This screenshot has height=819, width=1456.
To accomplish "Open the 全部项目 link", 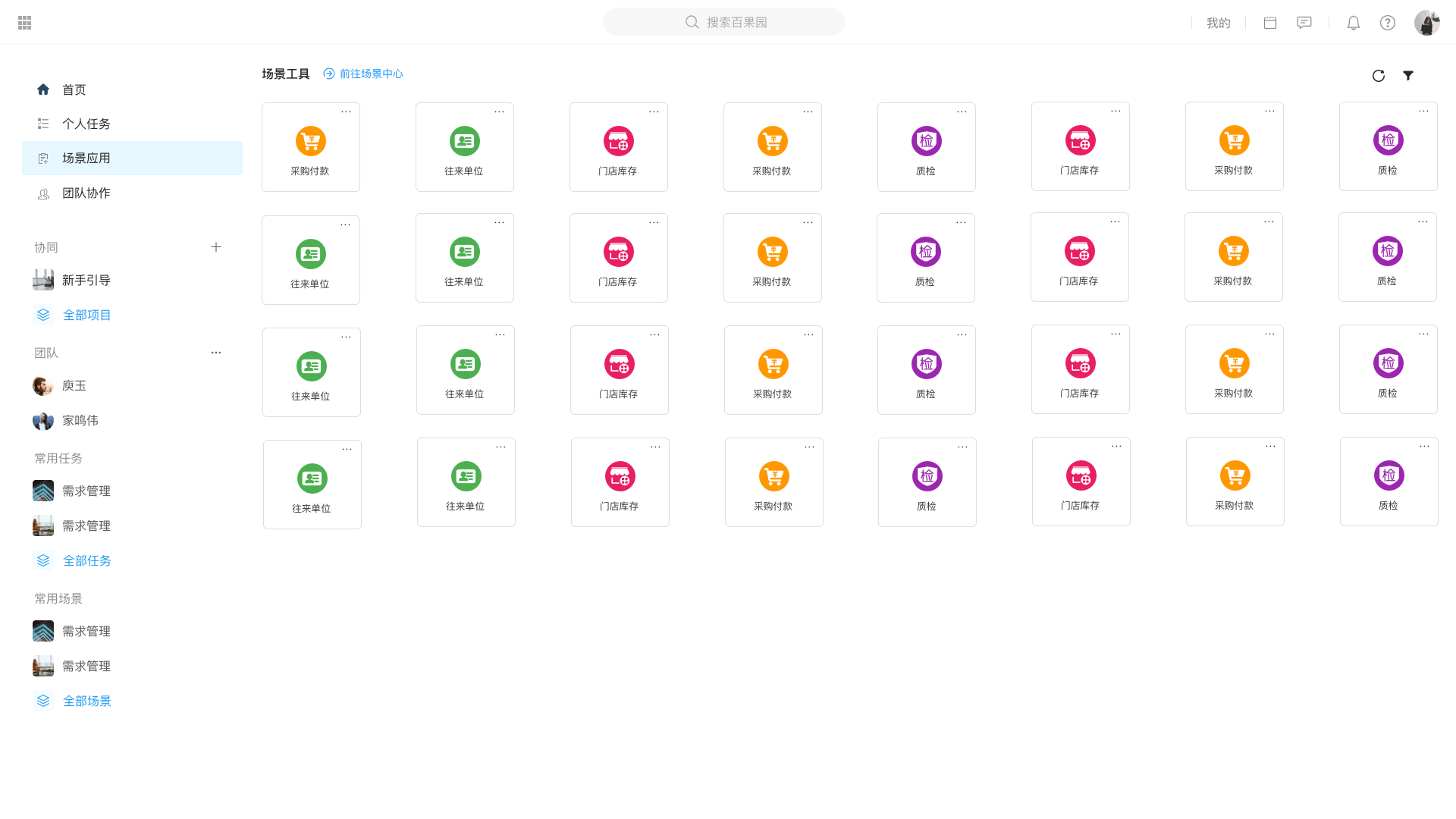I will [x=86, y=315].
